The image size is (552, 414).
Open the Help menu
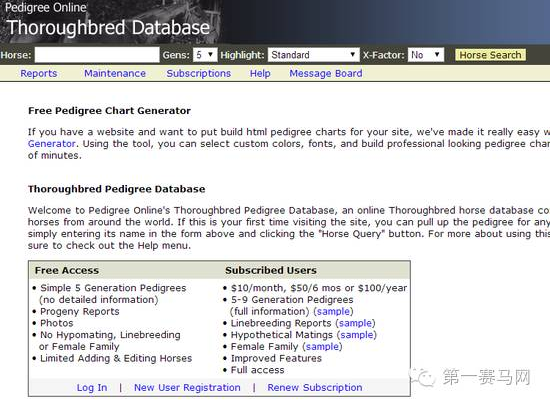point(260,73)
